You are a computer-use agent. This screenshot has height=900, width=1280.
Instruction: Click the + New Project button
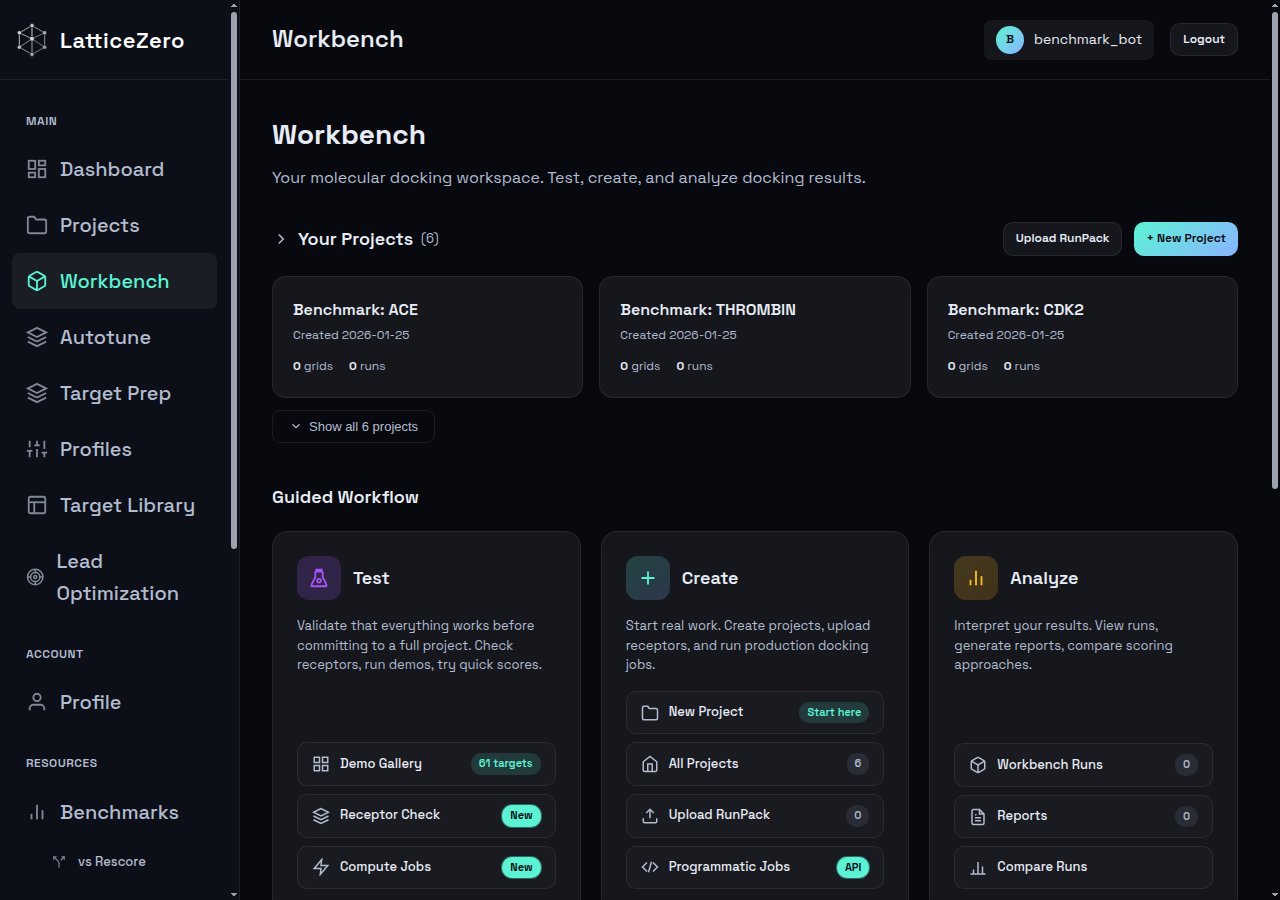click(x=1186, y=239)
